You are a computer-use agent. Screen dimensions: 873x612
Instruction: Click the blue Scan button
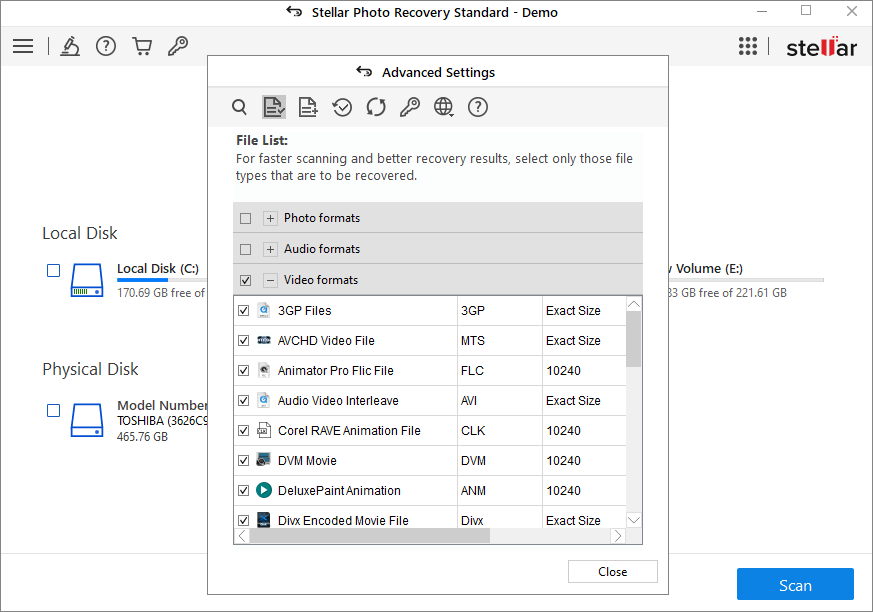[795, 584]
